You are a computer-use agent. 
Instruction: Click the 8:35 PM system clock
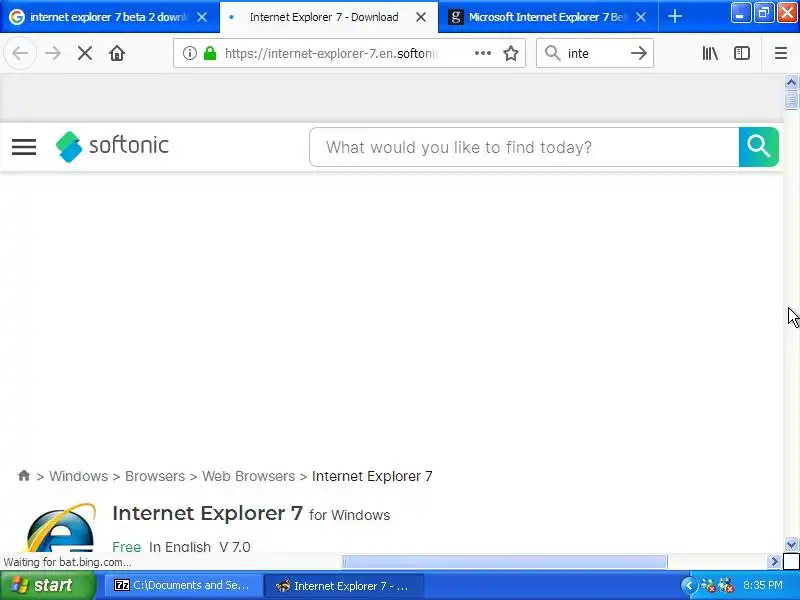coord(763,585)
